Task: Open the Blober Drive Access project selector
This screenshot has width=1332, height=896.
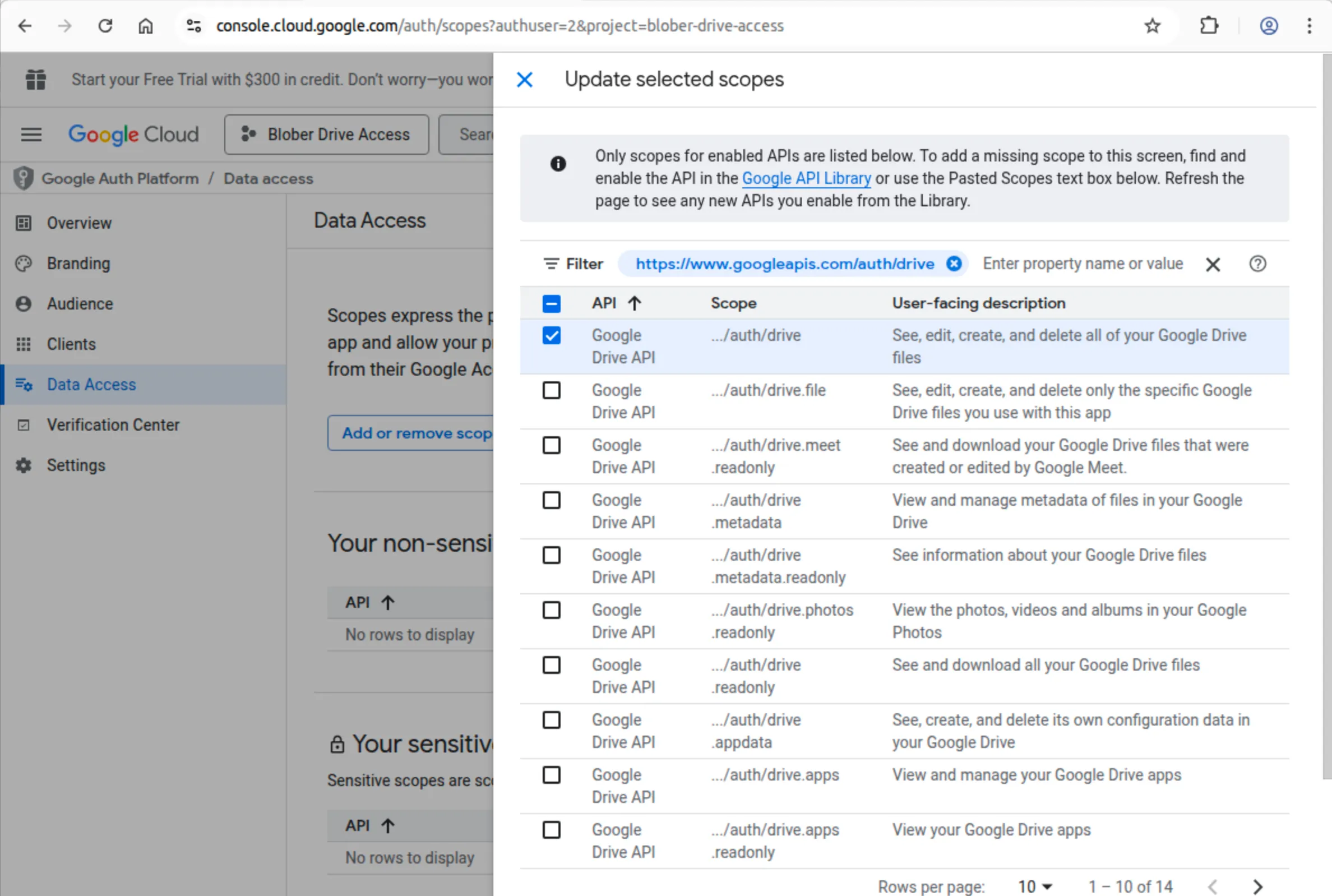Action: [326, 134]
